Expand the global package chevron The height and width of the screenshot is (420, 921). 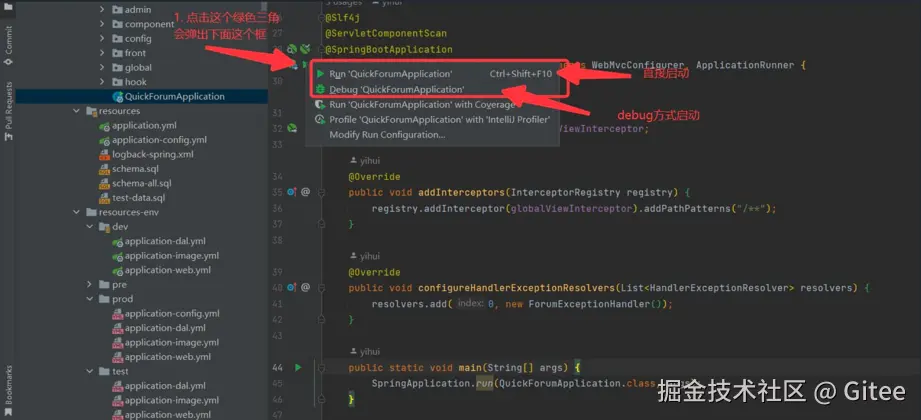click(102, 68)
